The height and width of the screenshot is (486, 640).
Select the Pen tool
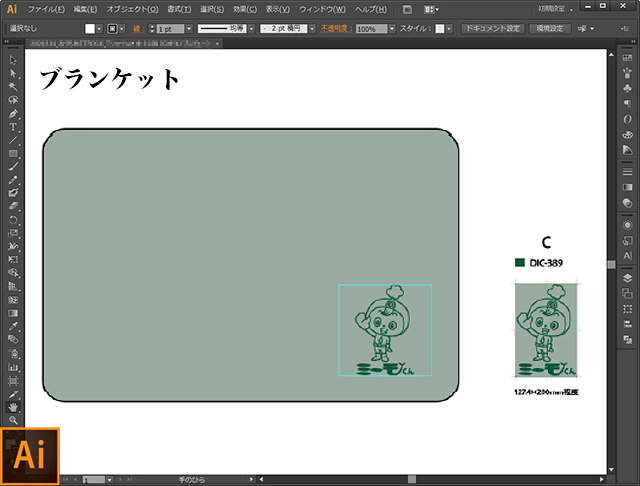[x=13, y=113]
